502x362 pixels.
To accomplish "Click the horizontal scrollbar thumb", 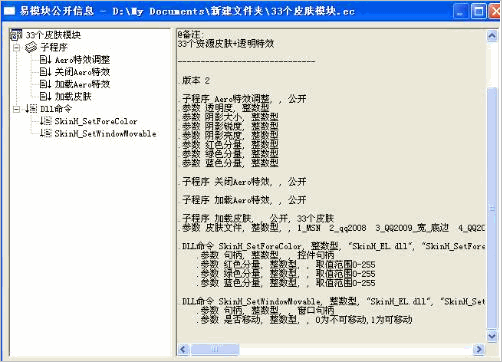I will point(214,349).
